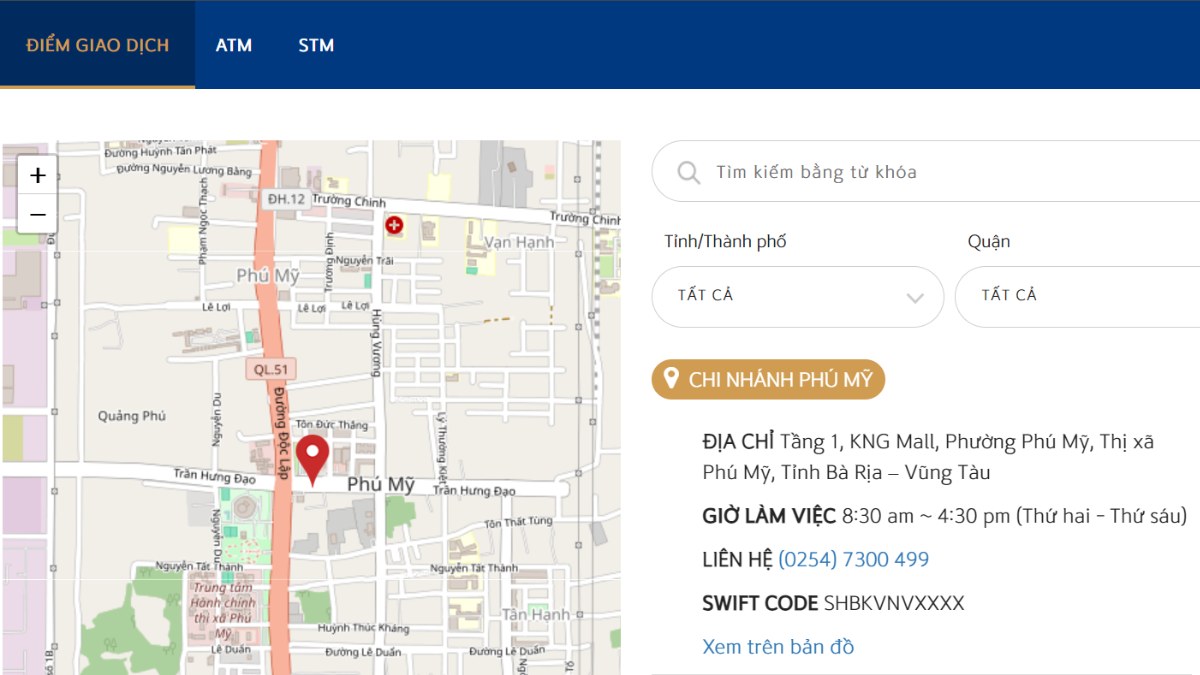Open the Quận dropdown
The width and height of the screenshot is (1200, 675).
coord(1078,296)
